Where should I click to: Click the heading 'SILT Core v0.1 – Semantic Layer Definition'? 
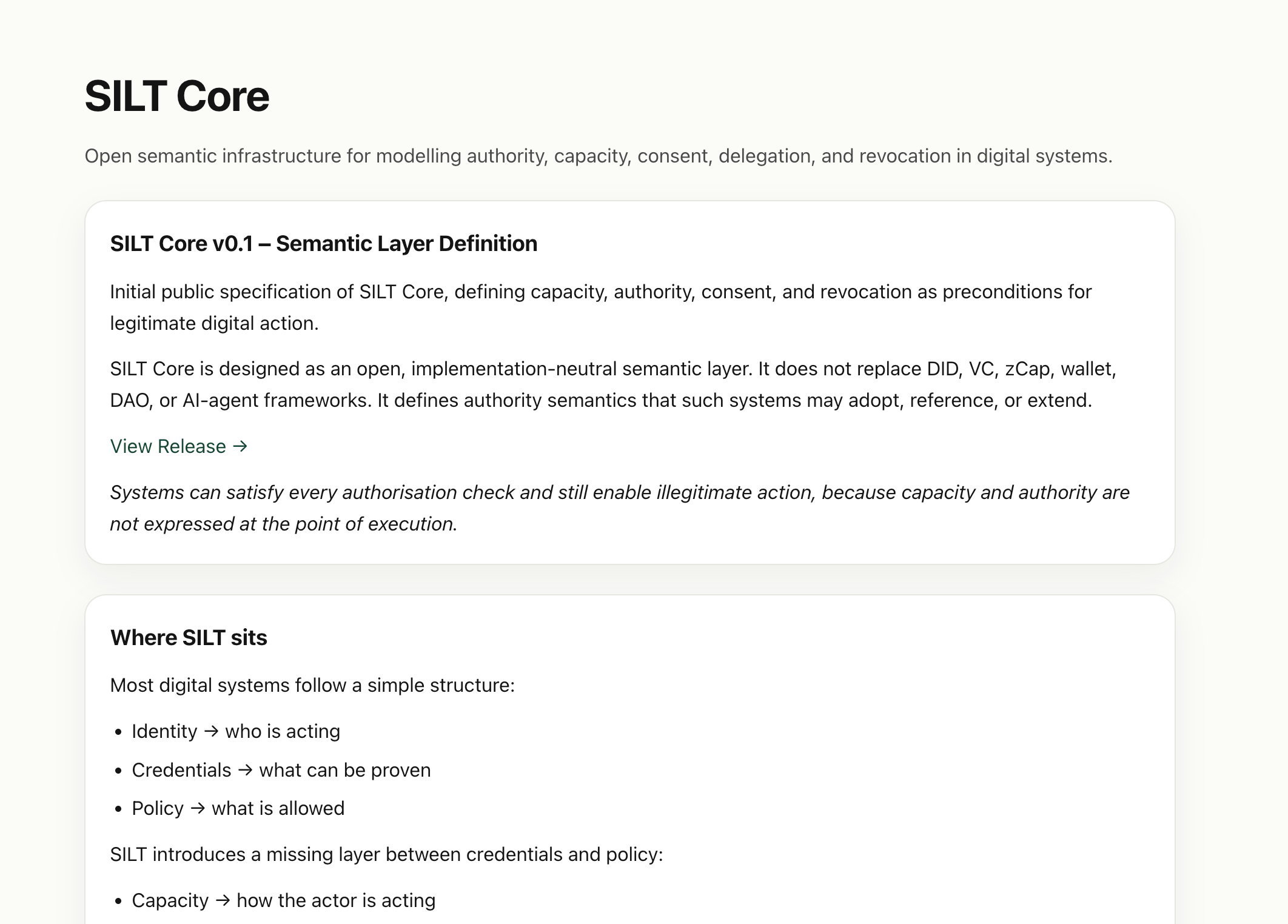(x=323, y=244)
